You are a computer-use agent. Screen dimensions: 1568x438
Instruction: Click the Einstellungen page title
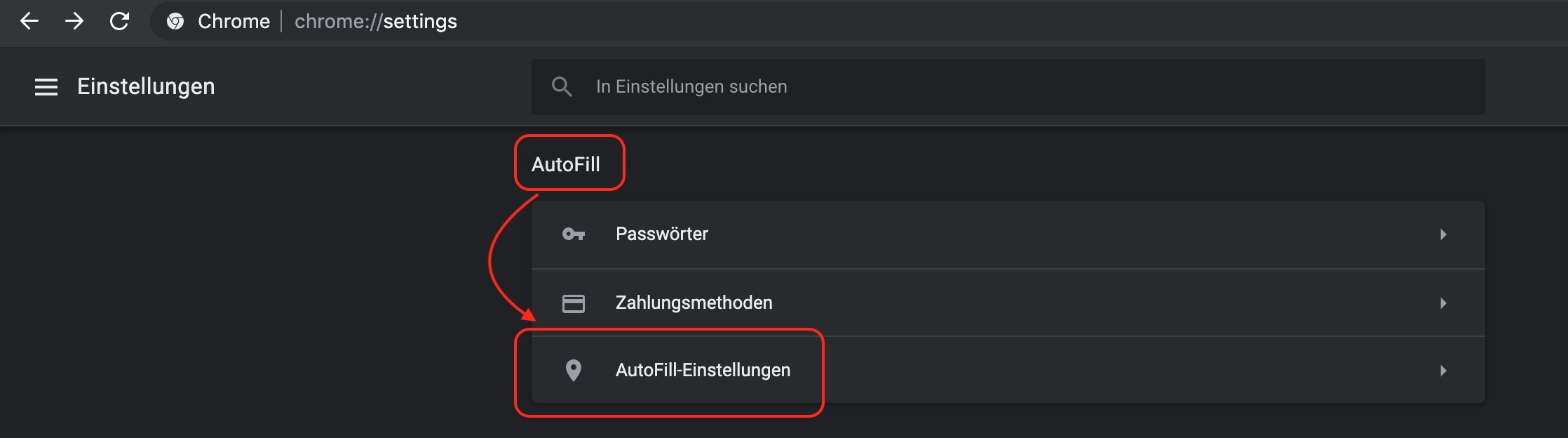click(146, 86)
